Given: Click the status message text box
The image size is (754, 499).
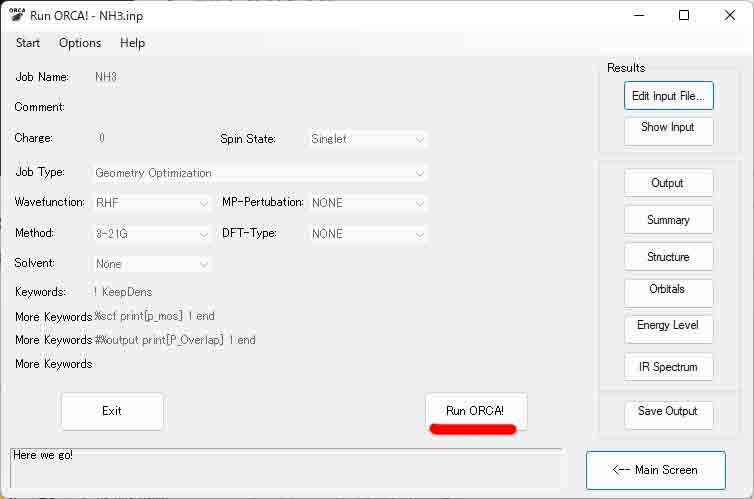Looking at the screenshot, I should tap(285, 467).
